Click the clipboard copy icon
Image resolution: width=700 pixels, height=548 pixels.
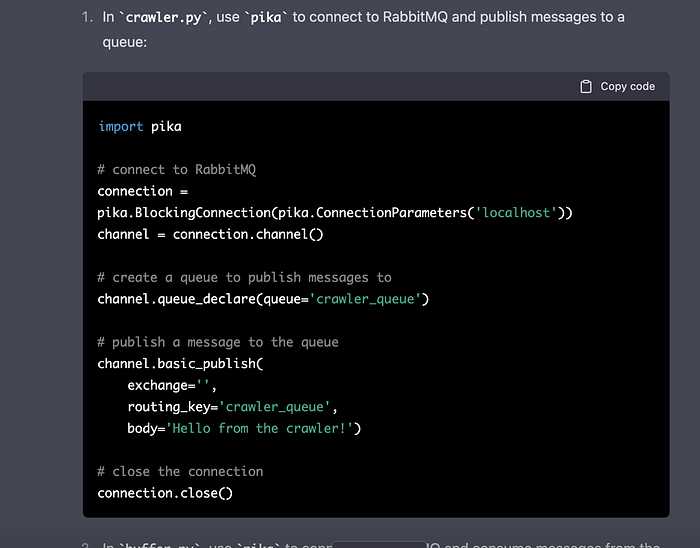[x=586, y=87]
